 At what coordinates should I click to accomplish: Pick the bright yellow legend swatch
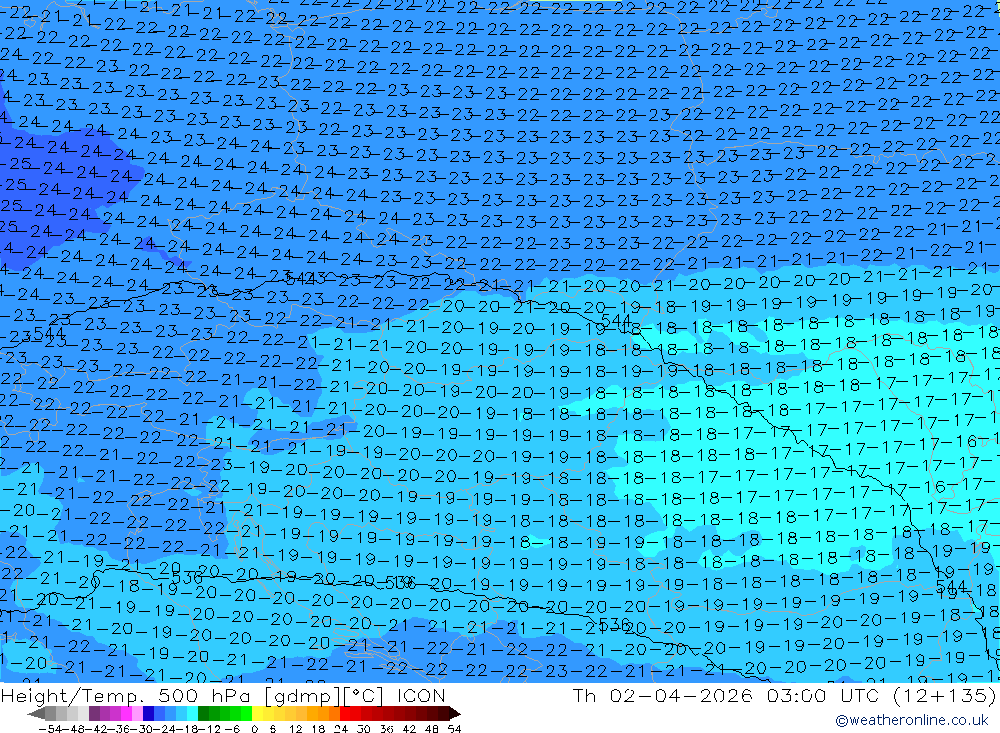[x=258, y=714]
